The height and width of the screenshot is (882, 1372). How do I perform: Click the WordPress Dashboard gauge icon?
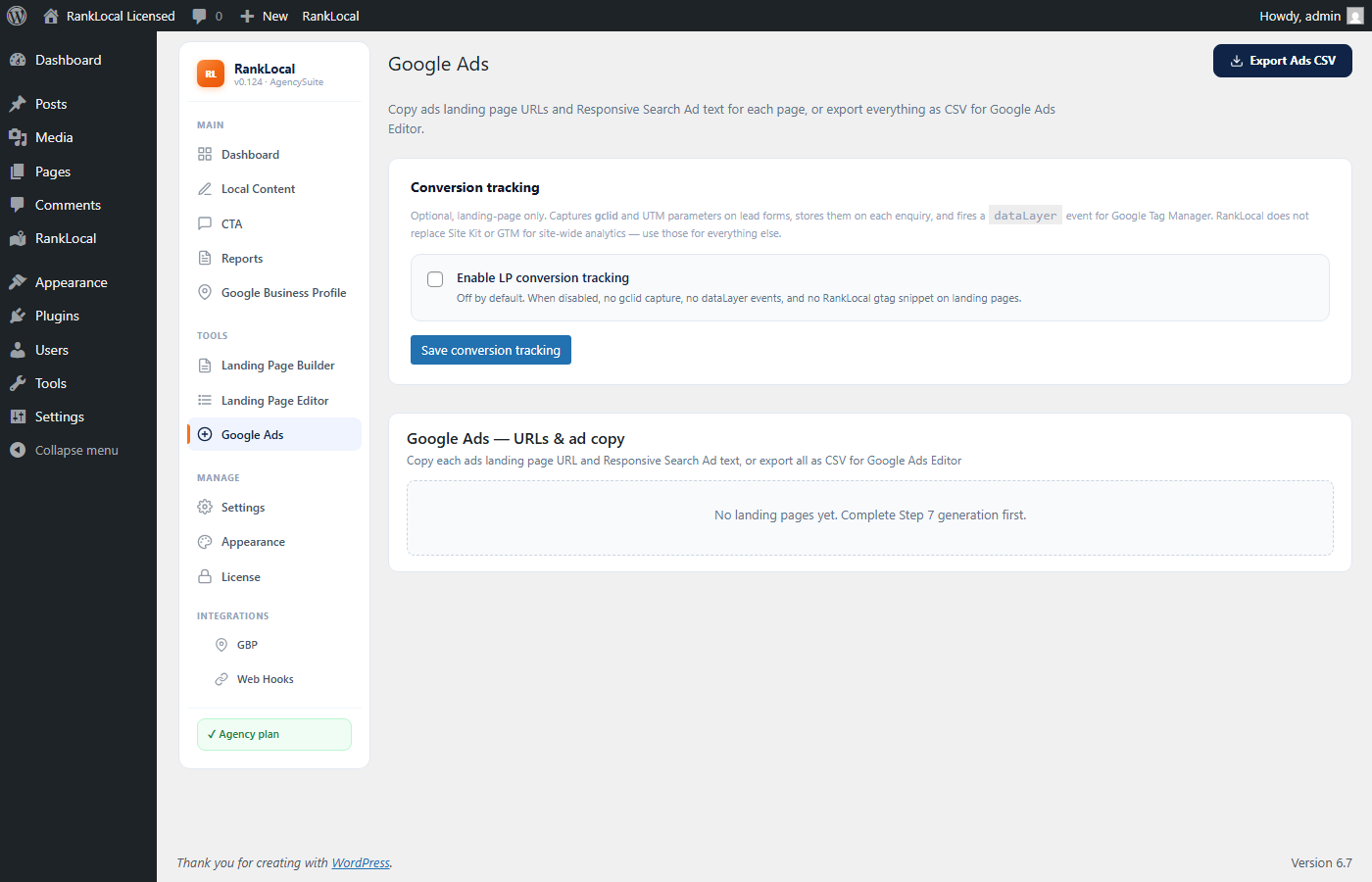(x=18, y=60)
